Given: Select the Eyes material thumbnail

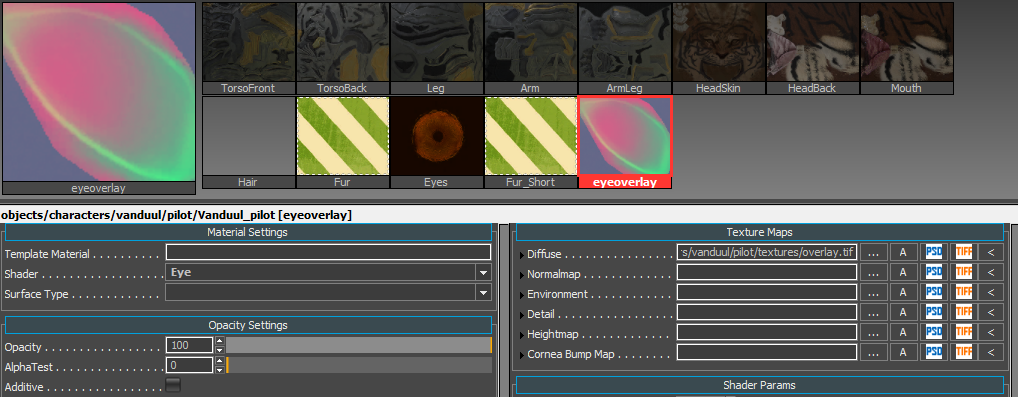Looking at the screenshot, I should (436, 142).
